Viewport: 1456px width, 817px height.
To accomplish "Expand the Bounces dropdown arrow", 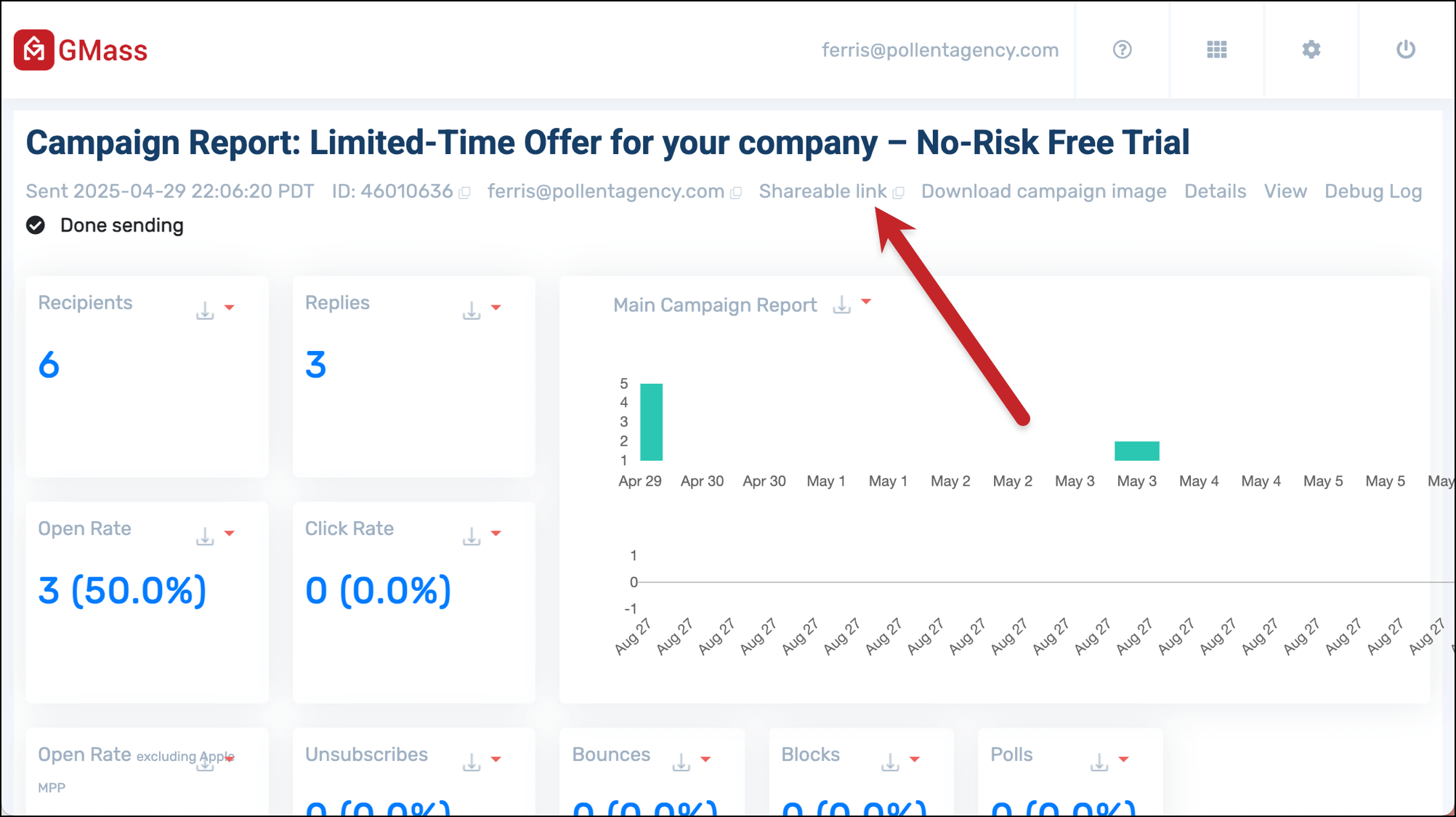I will pos(705,759).
